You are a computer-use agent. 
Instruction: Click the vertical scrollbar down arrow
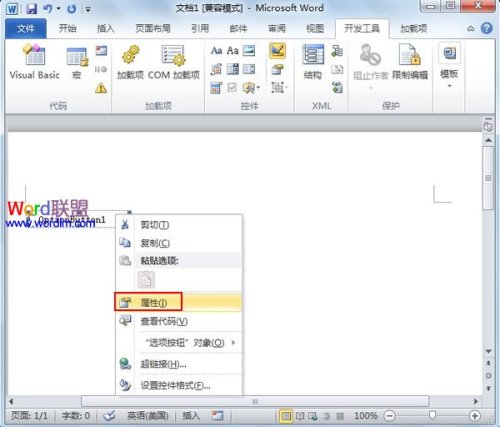point(488,351)
